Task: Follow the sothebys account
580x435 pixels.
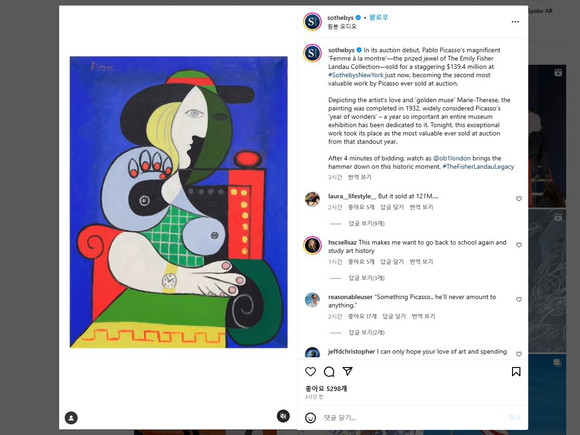Action: 378,17
